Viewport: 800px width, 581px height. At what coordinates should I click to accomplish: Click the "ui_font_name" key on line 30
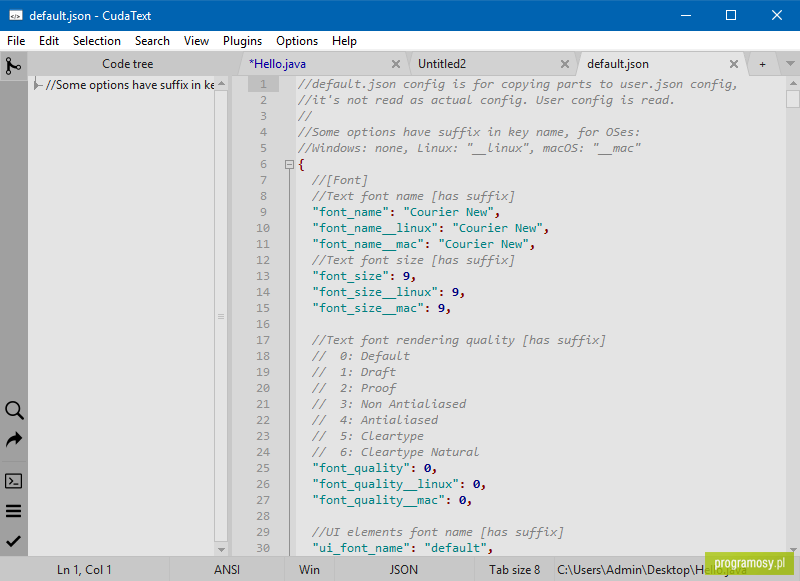click(x=361, y=548)
